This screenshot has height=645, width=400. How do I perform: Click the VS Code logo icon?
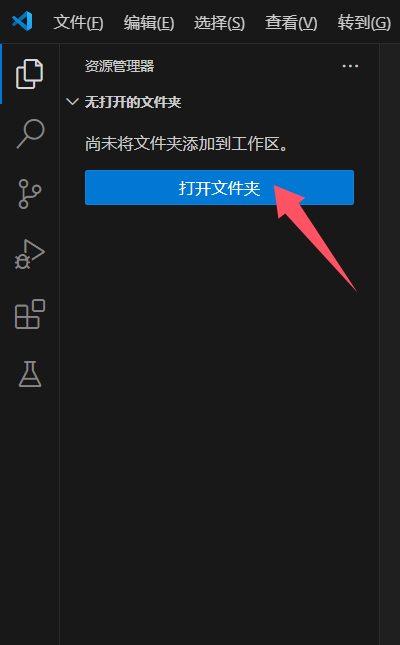tap(22, 21)
